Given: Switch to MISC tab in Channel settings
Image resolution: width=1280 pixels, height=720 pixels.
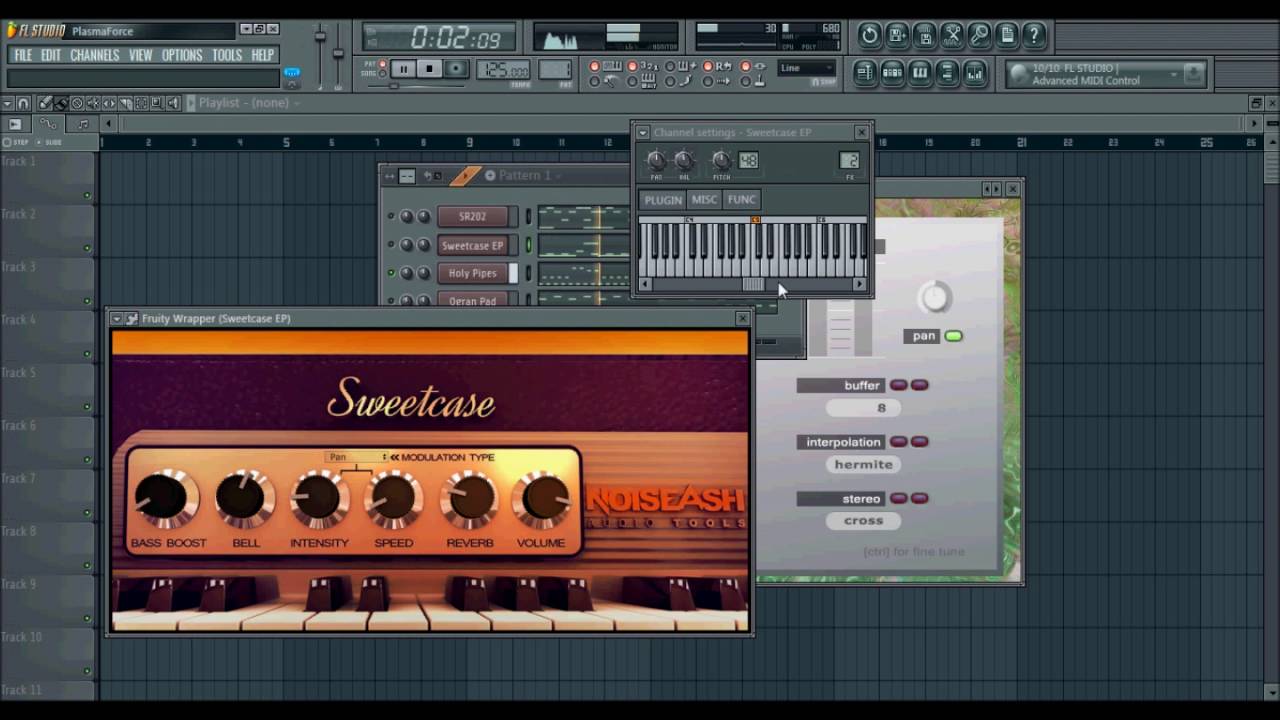Looking at the screenshot, I should pos(704,200).
